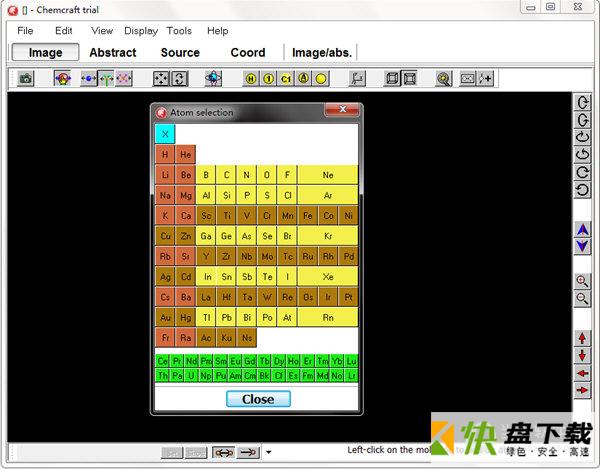Viewport: 600px width, 469px height.
Task: Click the topmost rotation arrow in right sidebar
Action: click(x=582, y=103)
